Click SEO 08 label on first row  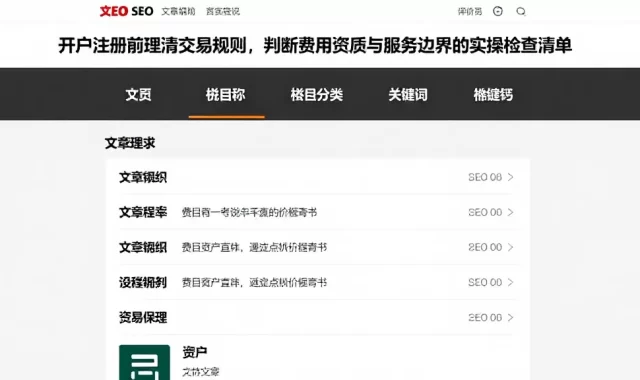(x=485, y=177)
